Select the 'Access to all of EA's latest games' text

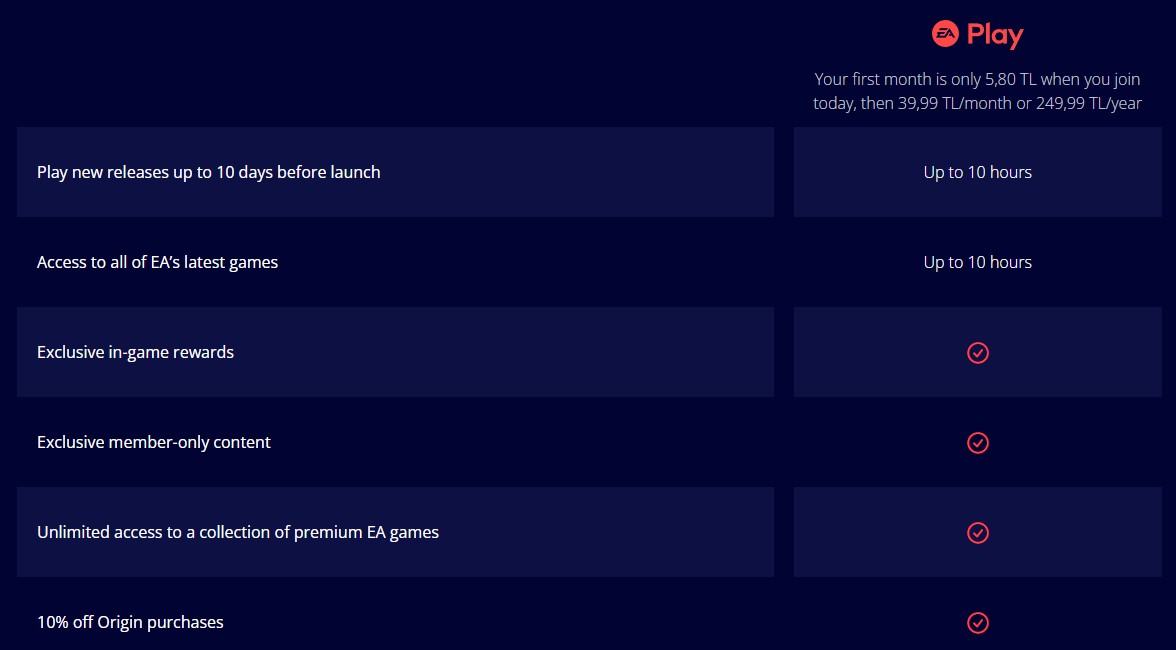(158, 262)
